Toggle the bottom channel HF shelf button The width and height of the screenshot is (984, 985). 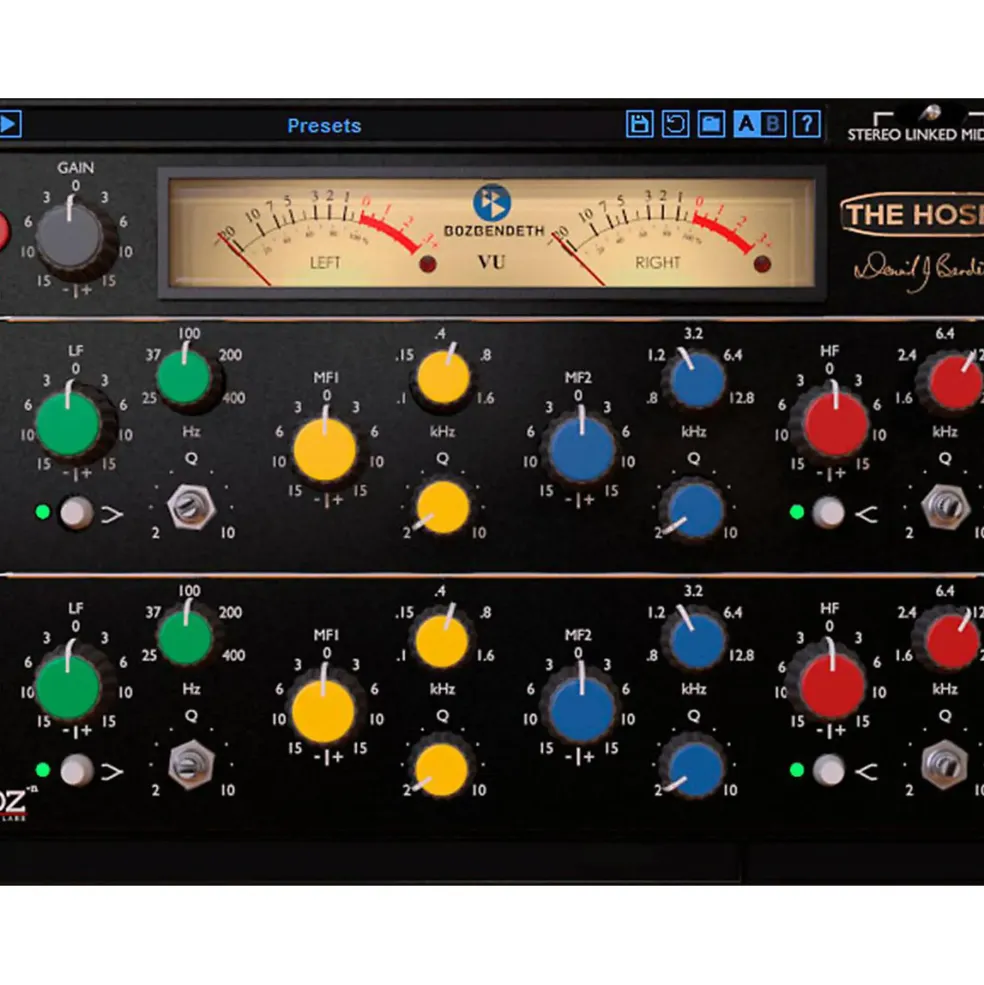click(x=828, y=770)
